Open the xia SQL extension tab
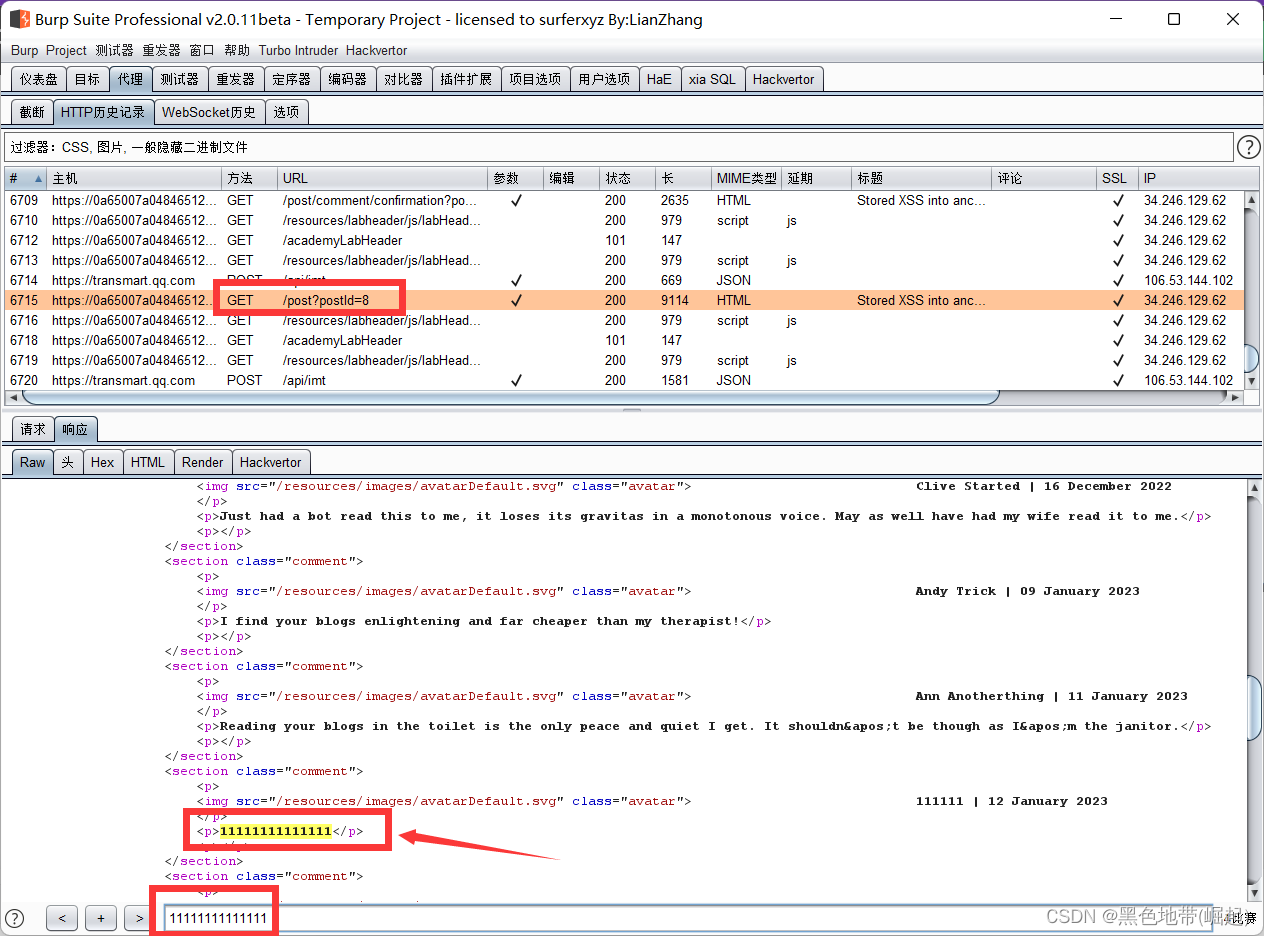 pyautogui.click(x=713, y=78)
